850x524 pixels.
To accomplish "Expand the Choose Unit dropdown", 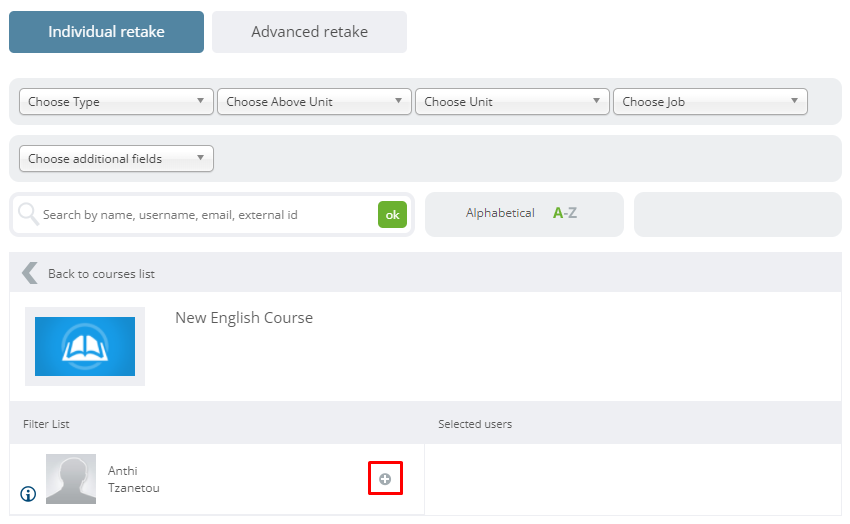I will tap(512, 102).
